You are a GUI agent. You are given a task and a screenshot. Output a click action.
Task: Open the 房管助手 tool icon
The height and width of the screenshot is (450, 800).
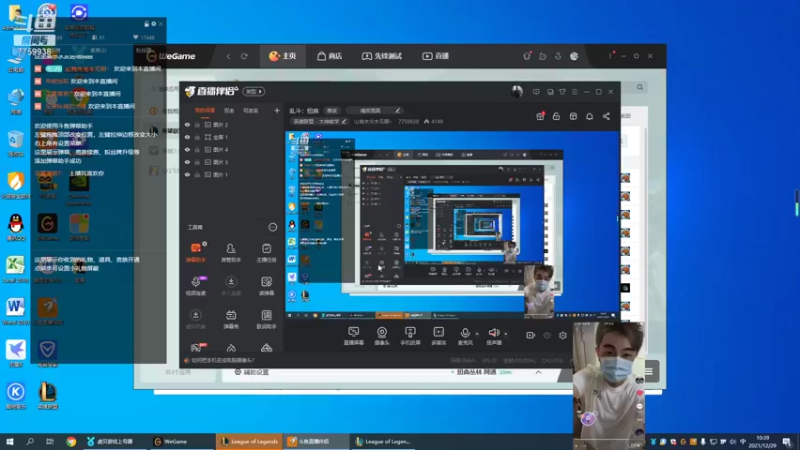231,252
